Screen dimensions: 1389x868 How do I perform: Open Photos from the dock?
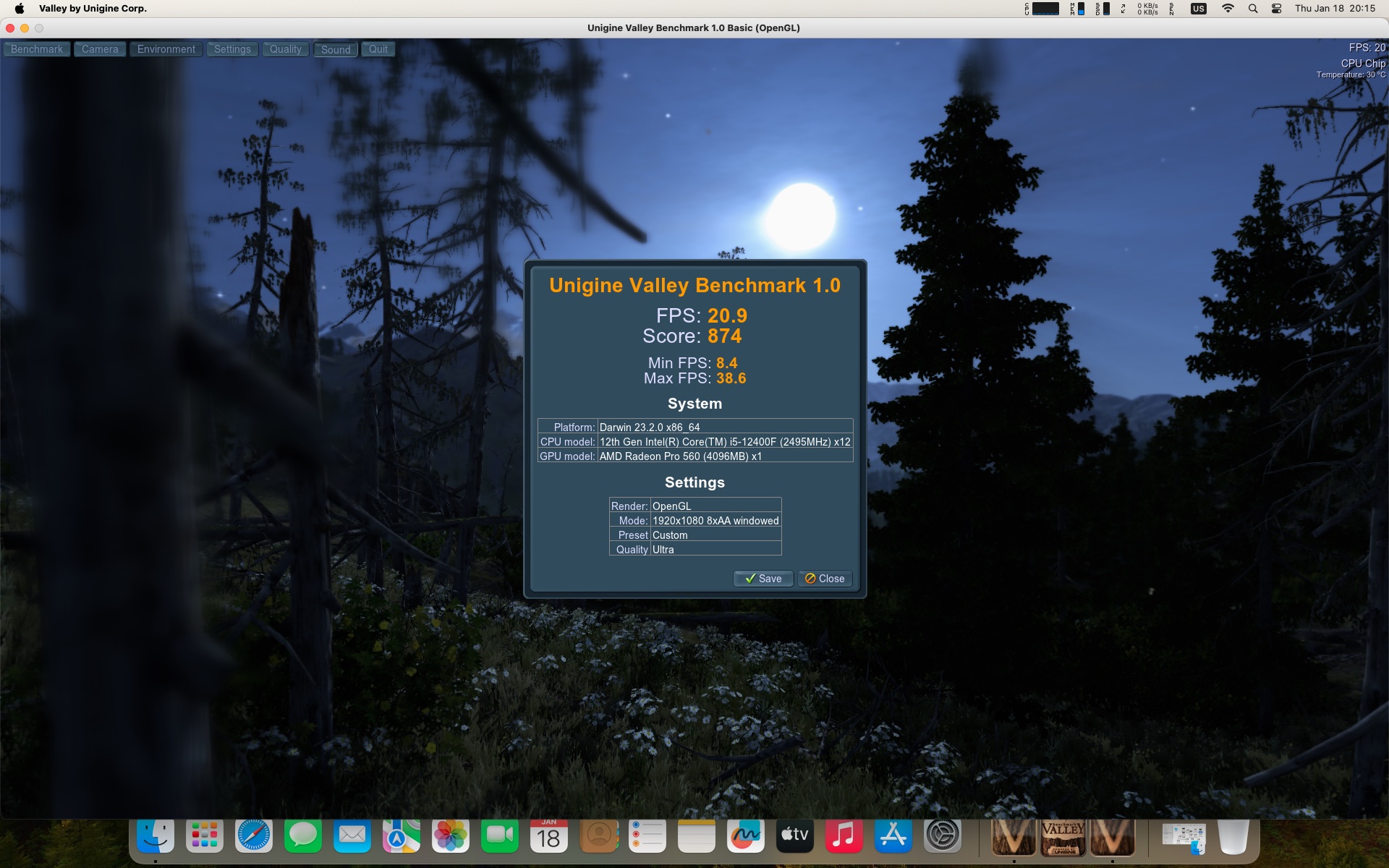451,836
